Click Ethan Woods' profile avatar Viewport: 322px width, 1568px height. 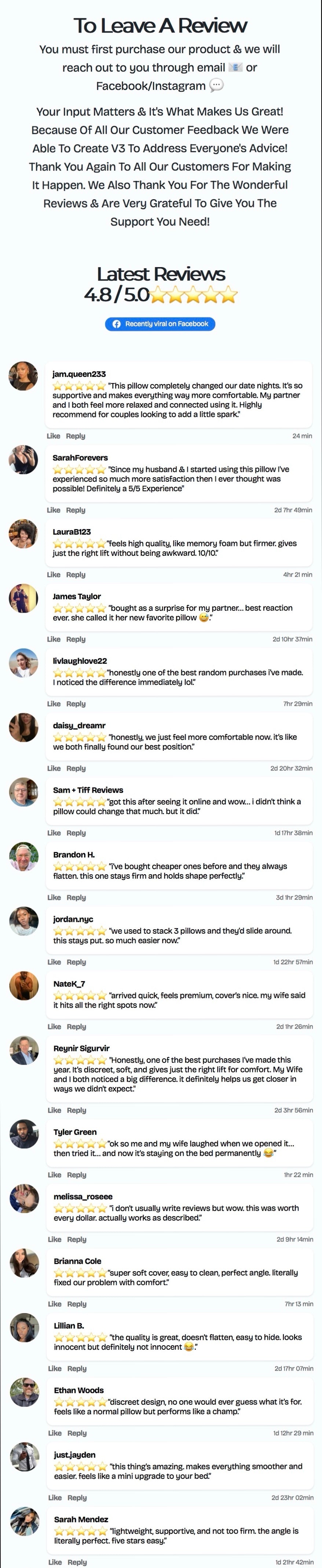coord(25,1392)
